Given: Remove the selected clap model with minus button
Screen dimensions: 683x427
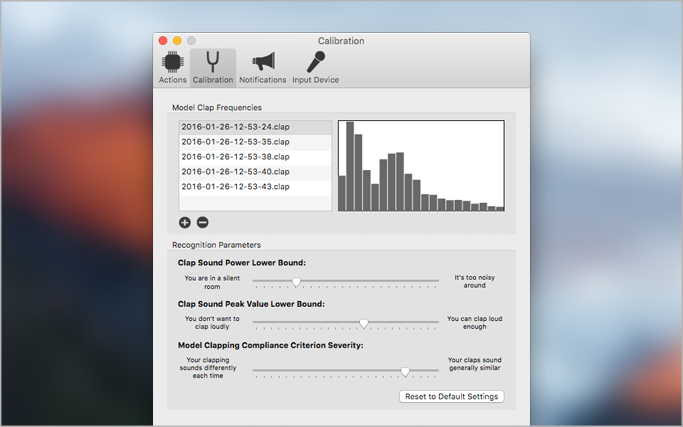Looking at the screenshot, I should tap(203, 223).
